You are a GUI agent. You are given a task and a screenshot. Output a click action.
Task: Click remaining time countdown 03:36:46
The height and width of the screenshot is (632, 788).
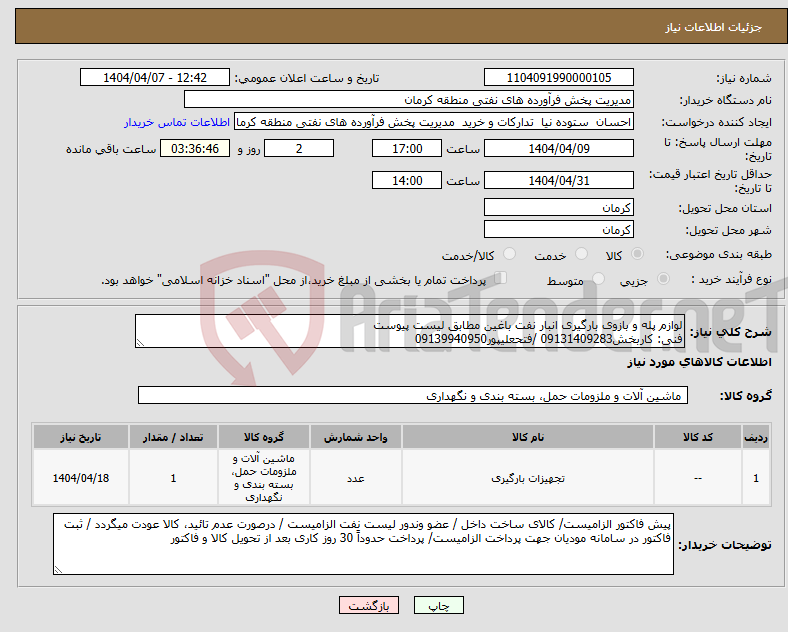195,148
